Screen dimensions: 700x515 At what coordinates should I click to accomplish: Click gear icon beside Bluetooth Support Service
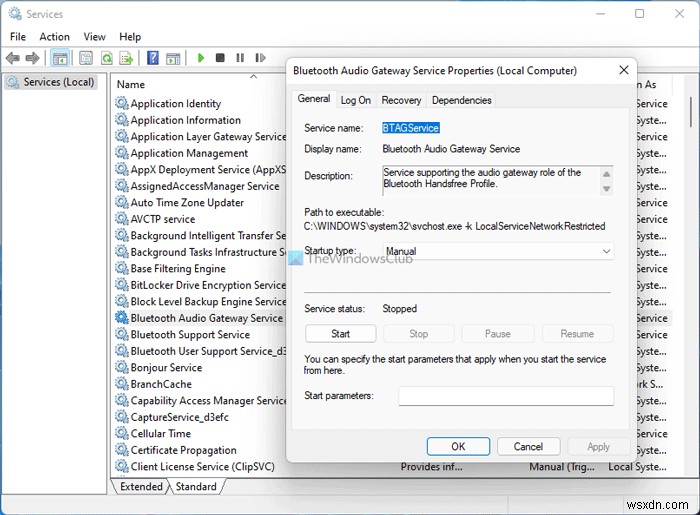pyautogui.click(x=121, y=334)
